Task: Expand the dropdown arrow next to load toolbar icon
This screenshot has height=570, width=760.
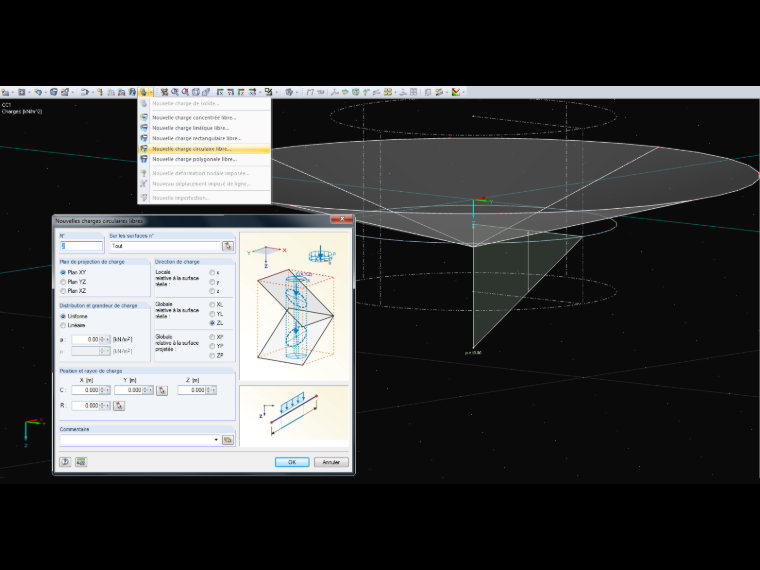Action: (151, 92)
